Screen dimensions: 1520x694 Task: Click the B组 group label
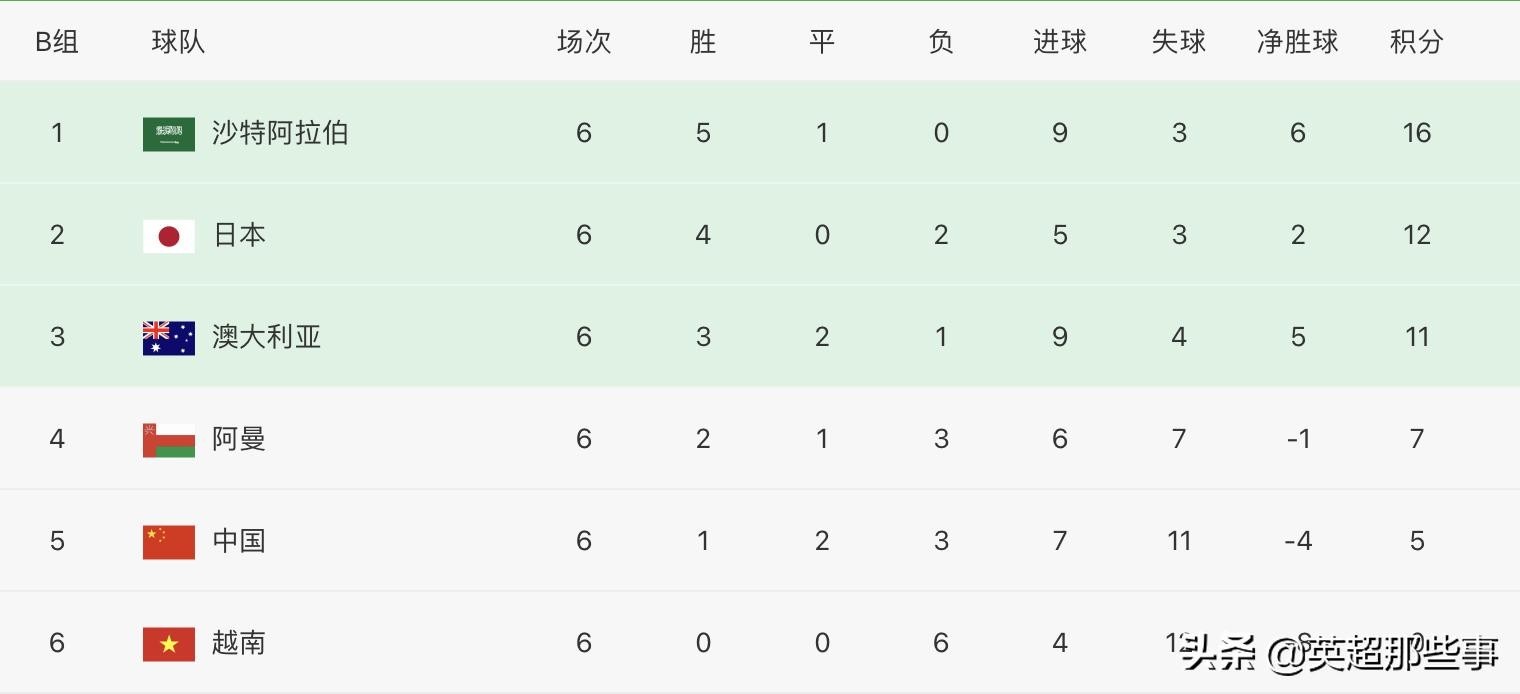57,42
